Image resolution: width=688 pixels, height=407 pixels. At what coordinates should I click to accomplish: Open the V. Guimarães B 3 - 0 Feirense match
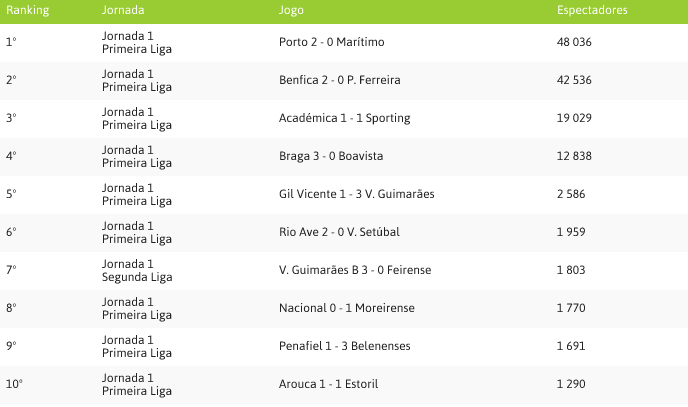[355, 270]
